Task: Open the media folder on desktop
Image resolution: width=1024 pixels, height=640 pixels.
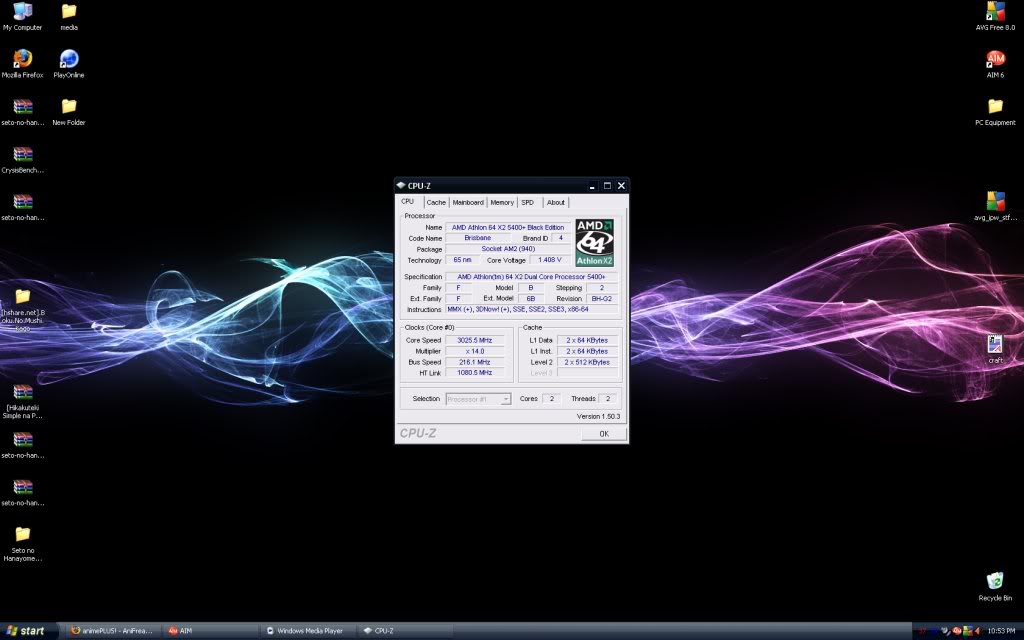Action: (69, 17)
